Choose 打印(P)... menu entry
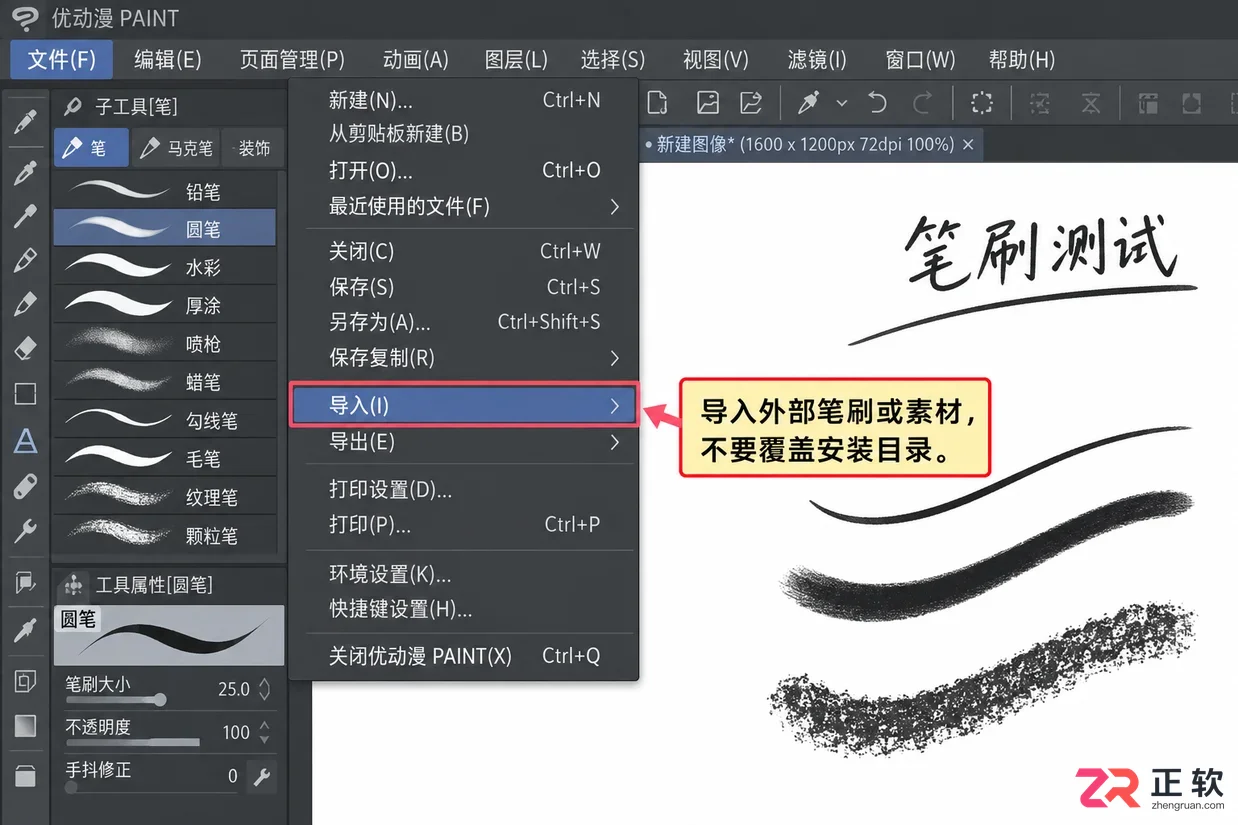The height and width of the screenshot is (825, 1238). point(465,525)
